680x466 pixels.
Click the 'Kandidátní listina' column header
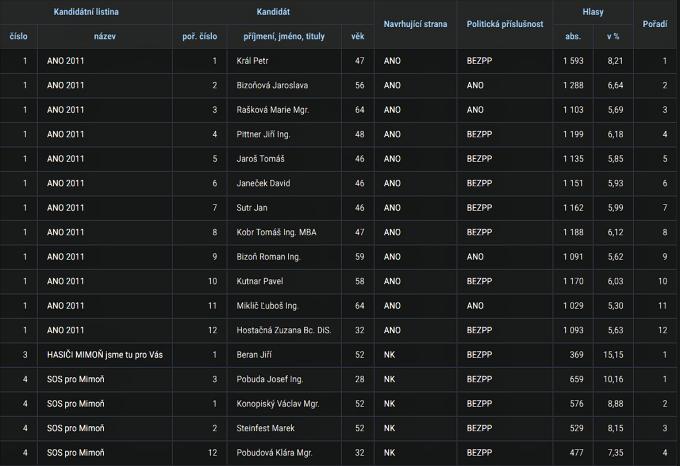86,12
